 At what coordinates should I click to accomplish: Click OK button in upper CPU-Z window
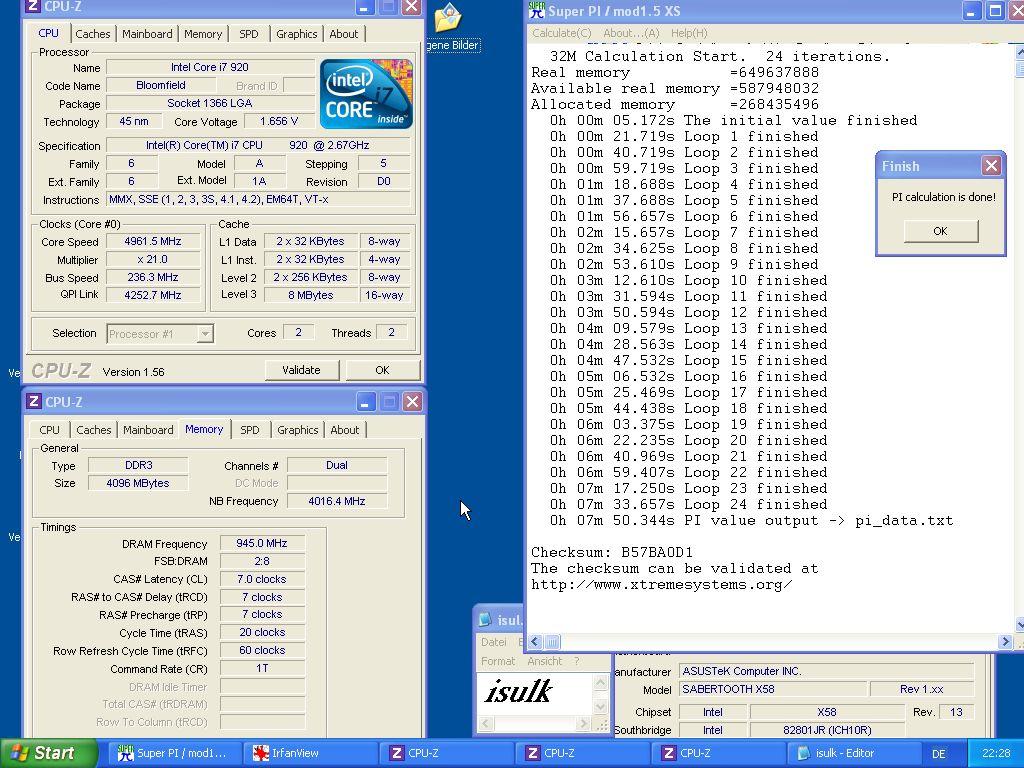382,370
